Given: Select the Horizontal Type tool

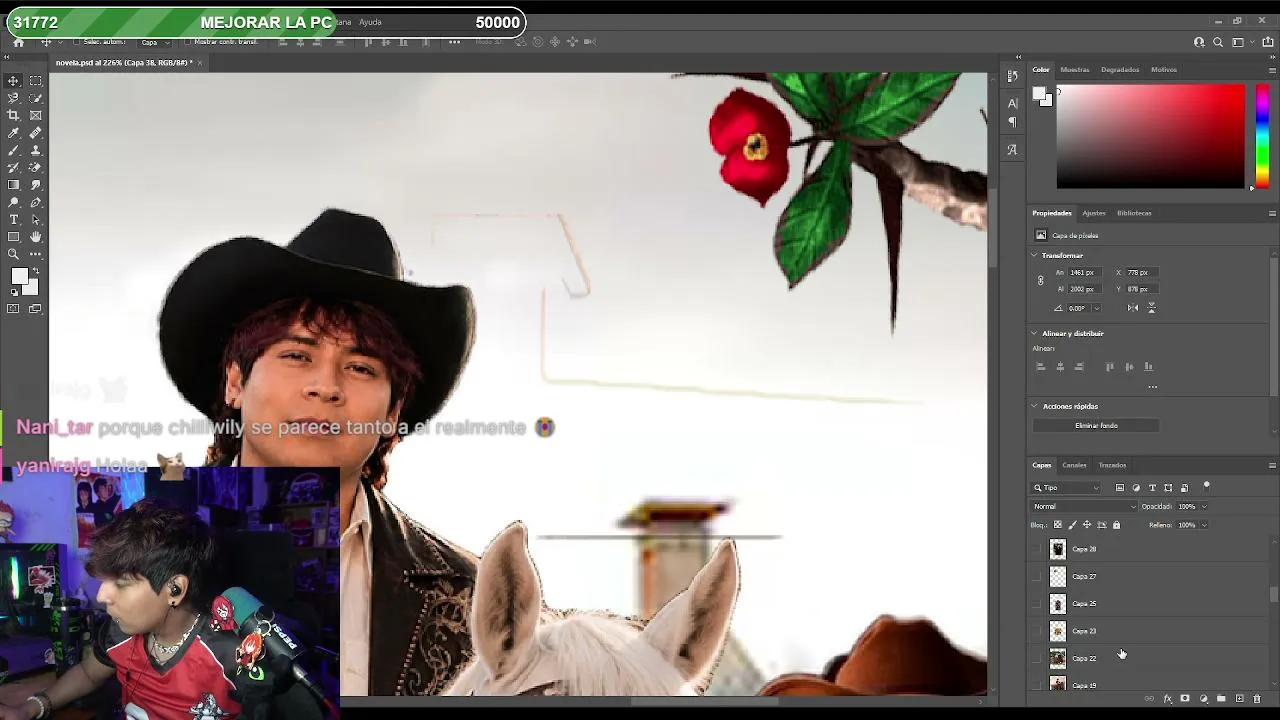Looking at the screenshot, I should tap(13, 220).
